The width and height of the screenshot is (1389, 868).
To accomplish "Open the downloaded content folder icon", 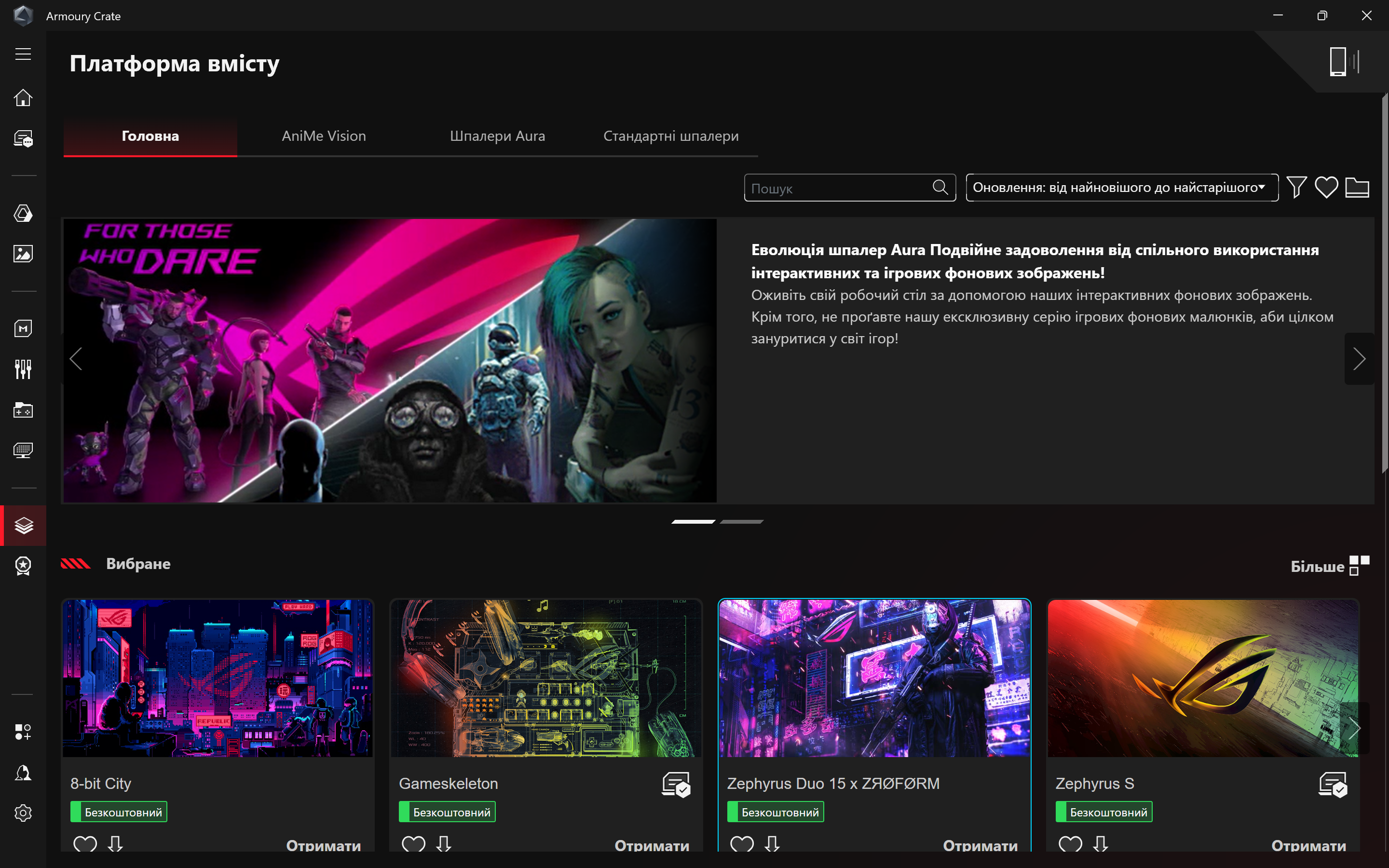I will point(1358,187).
